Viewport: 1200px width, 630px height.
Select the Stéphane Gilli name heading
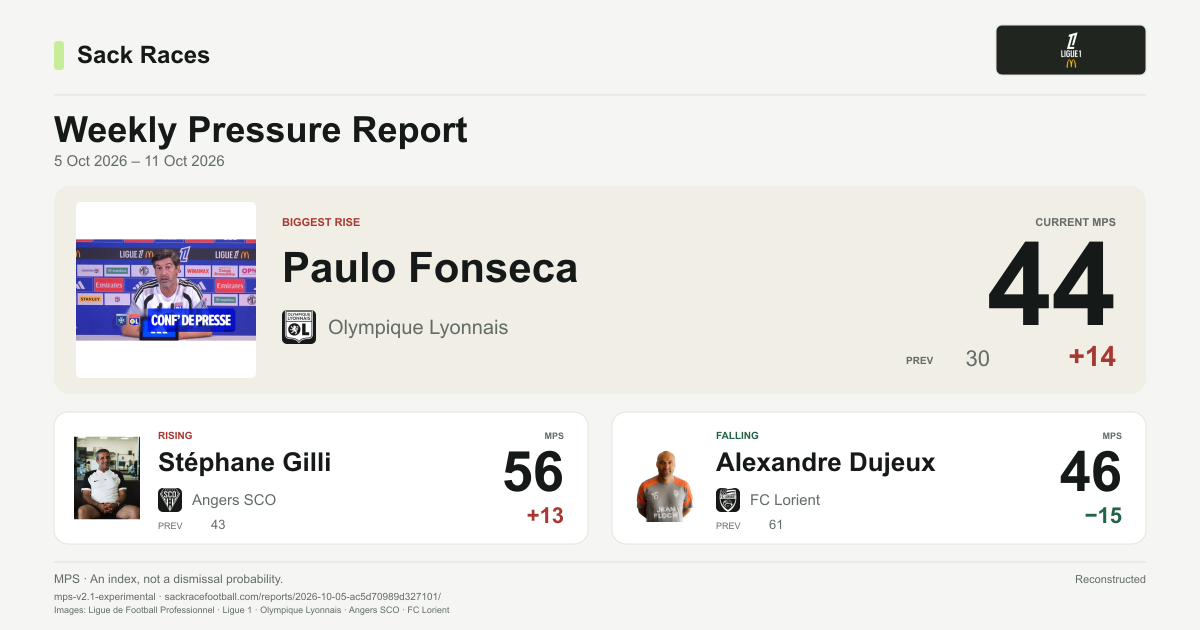pyautogui.click(x=244, y=462)
